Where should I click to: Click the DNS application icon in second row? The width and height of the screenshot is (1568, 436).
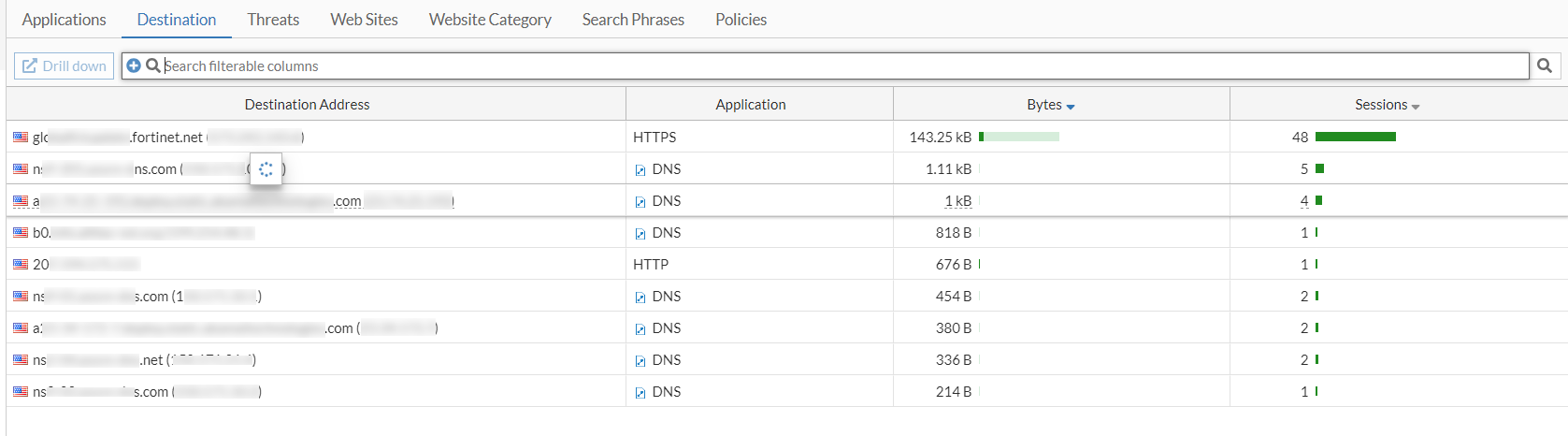pos(640,170)
